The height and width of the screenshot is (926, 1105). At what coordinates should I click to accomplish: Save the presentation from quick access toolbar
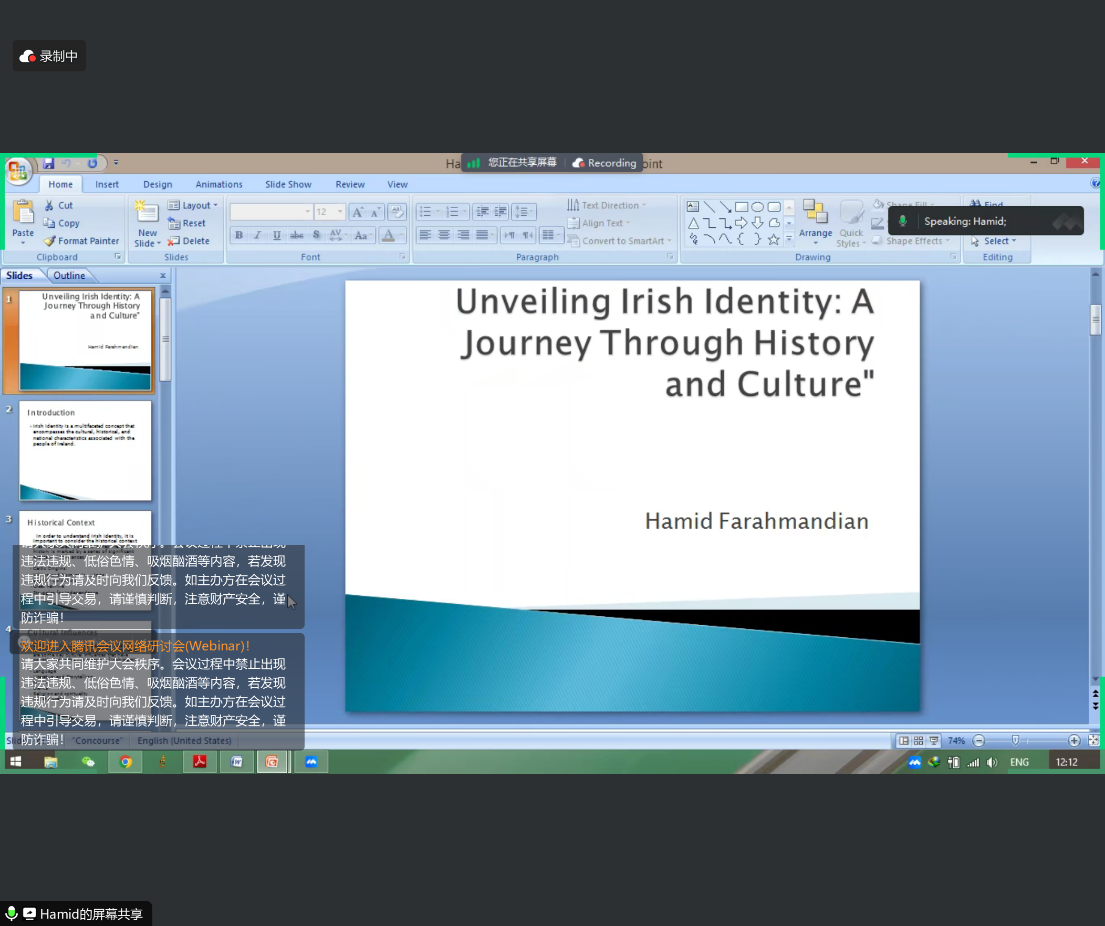pyautogui.click(x=48, y=163)
